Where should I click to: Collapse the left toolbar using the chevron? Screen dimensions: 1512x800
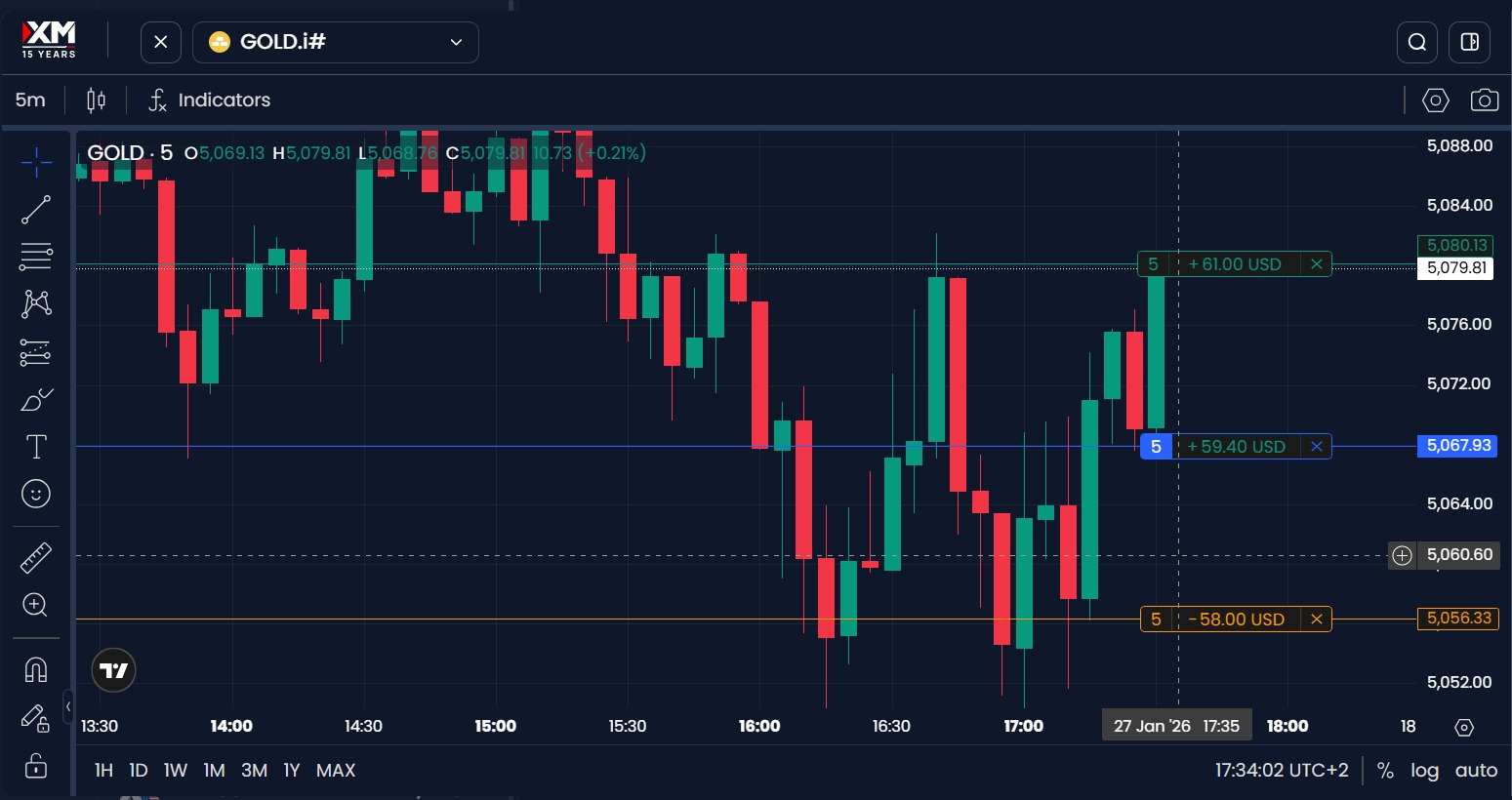(x=67, y=705)
